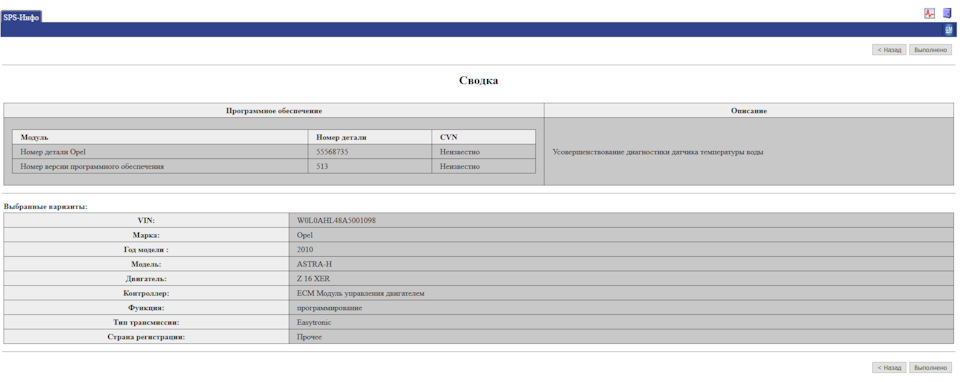
Task: Click the 'Функция:' row label
Action: pos(146,308)
